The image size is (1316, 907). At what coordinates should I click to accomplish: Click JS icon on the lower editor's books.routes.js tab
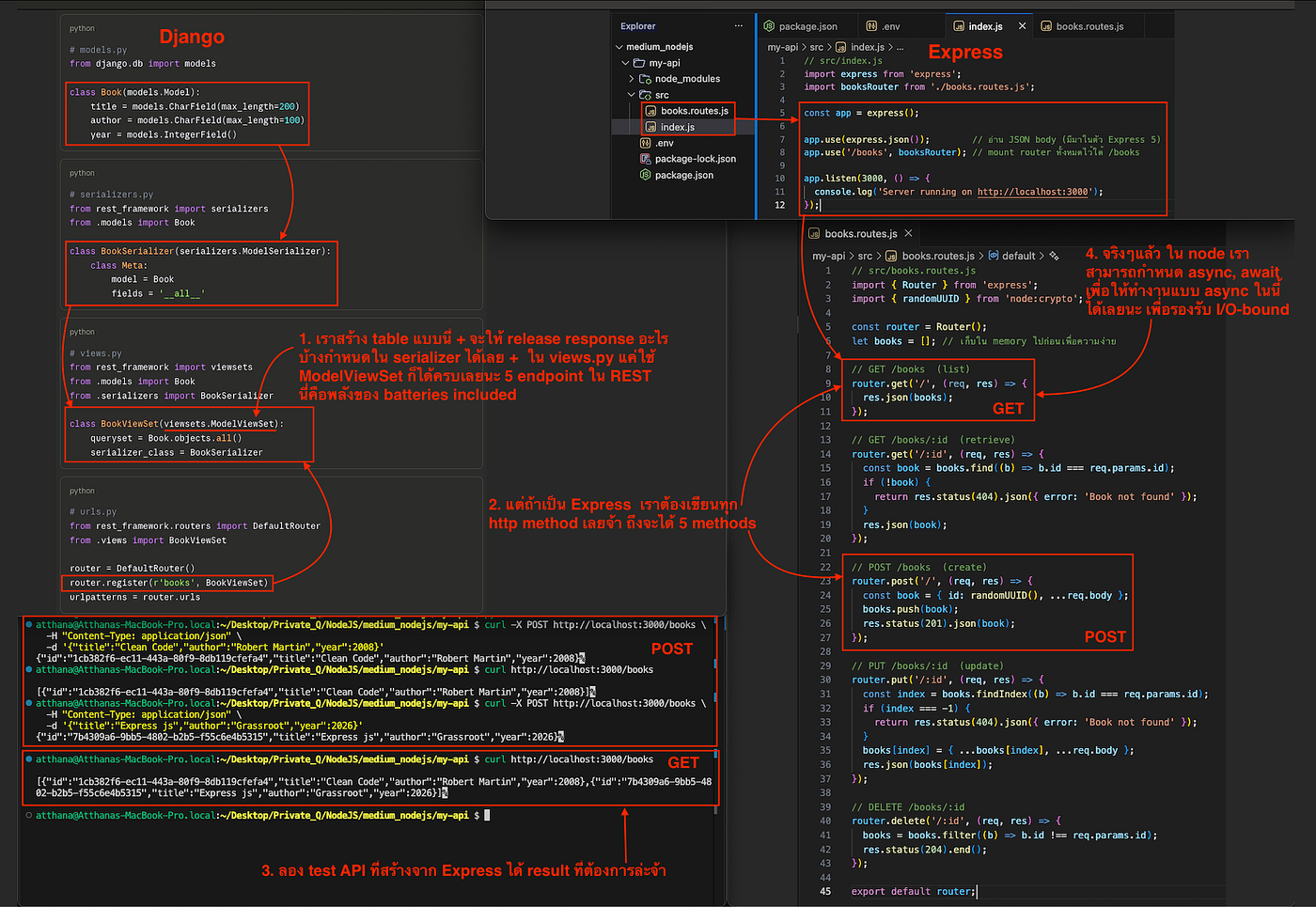pyautogui.click(x=814, y=234)
